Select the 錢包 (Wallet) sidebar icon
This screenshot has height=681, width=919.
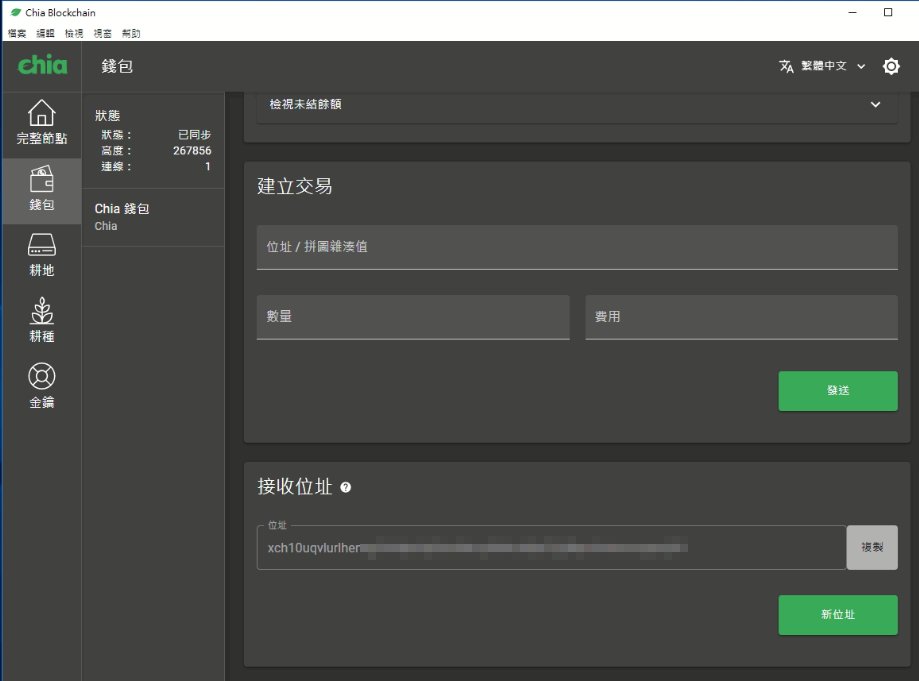pos(41,189)
